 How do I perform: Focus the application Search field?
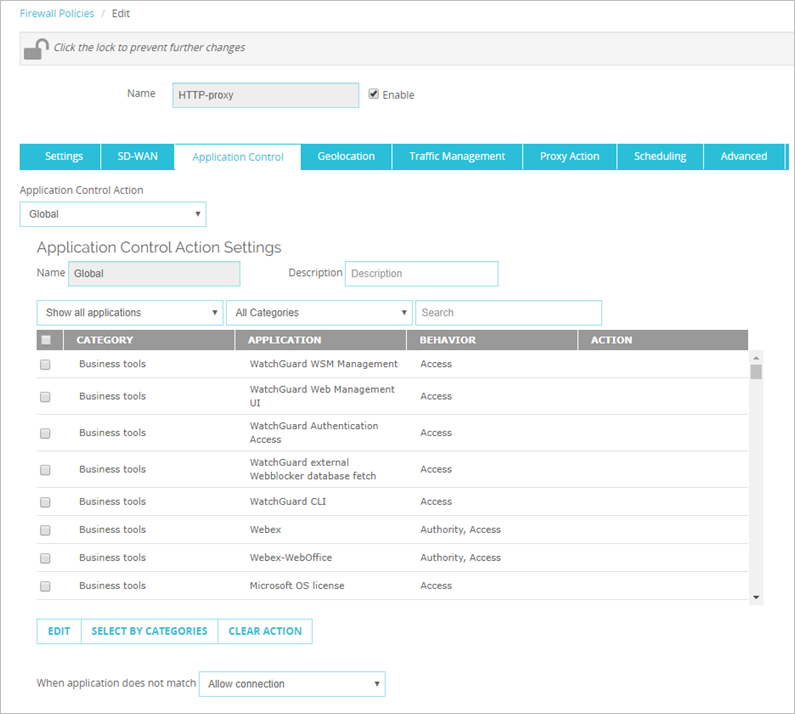(508, 313)
